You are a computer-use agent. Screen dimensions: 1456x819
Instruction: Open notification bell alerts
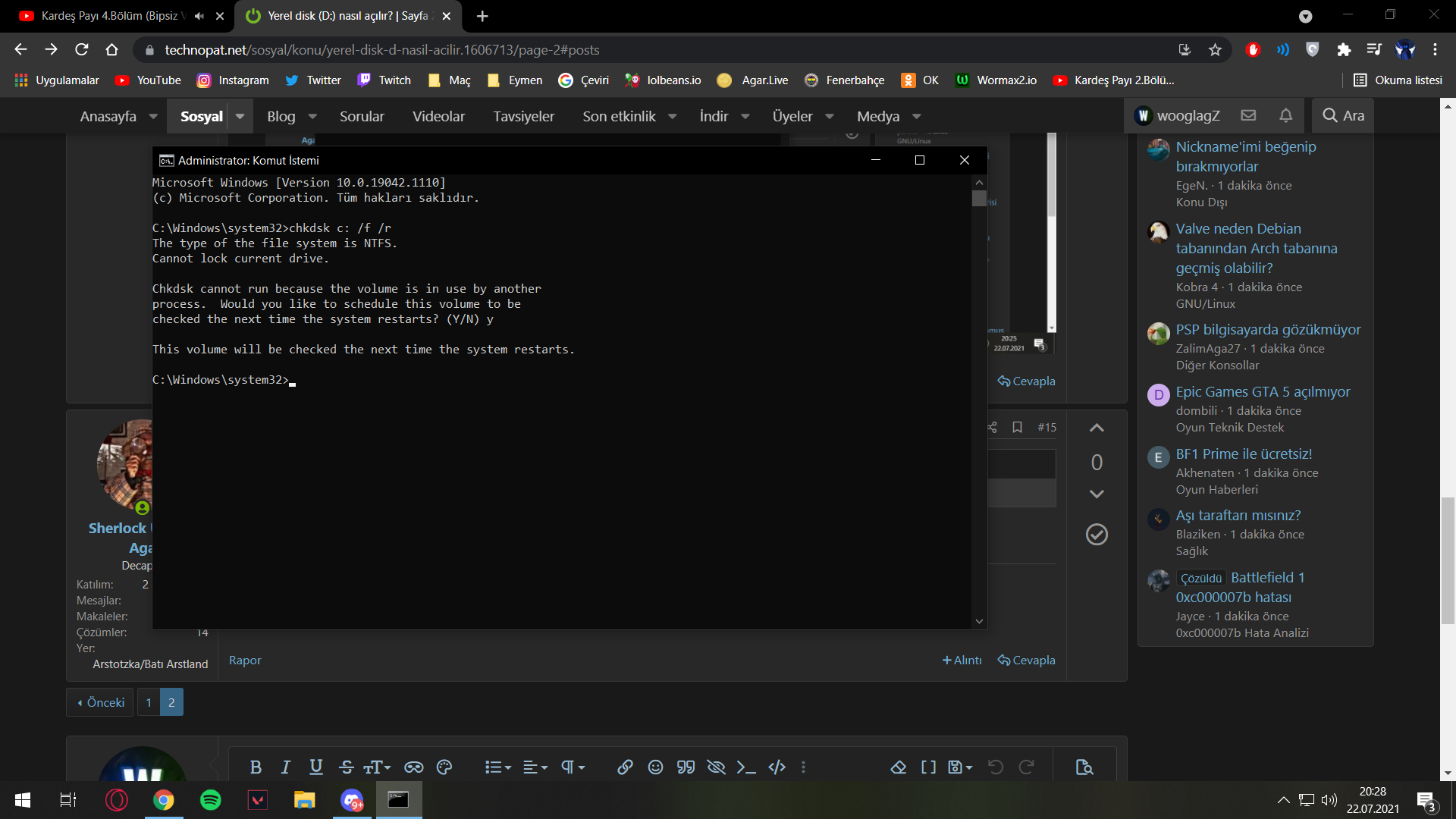(x=1285, y=115)
